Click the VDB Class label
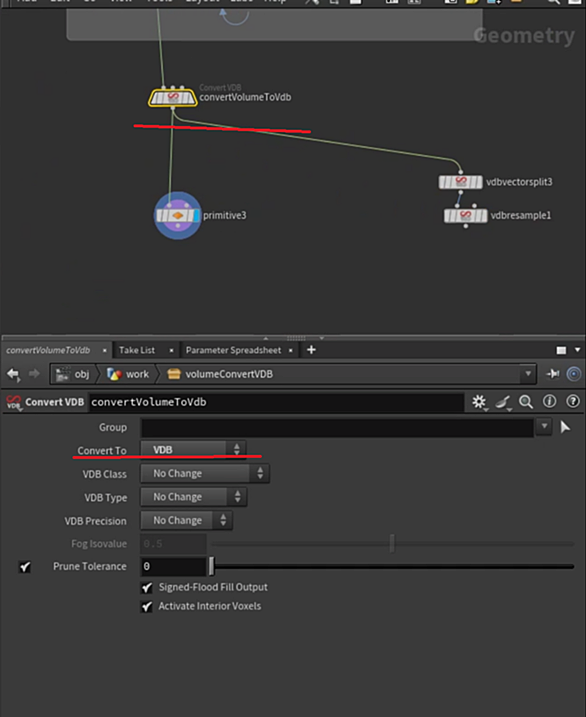The width and height of the screenshot is (586, 717). [104, 474]
